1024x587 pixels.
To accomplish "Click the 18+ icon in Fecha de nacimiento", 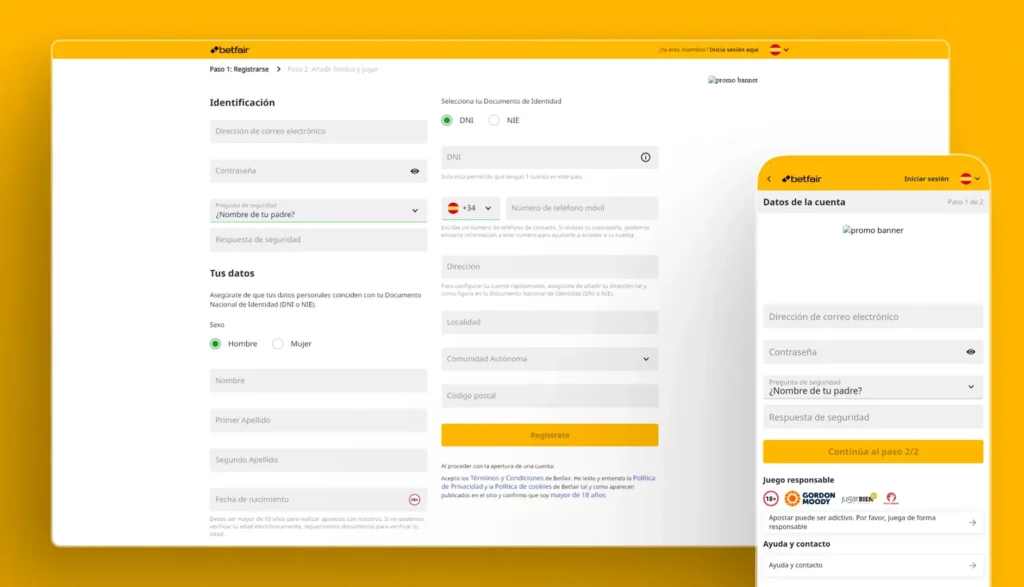I will coord(415,500).
